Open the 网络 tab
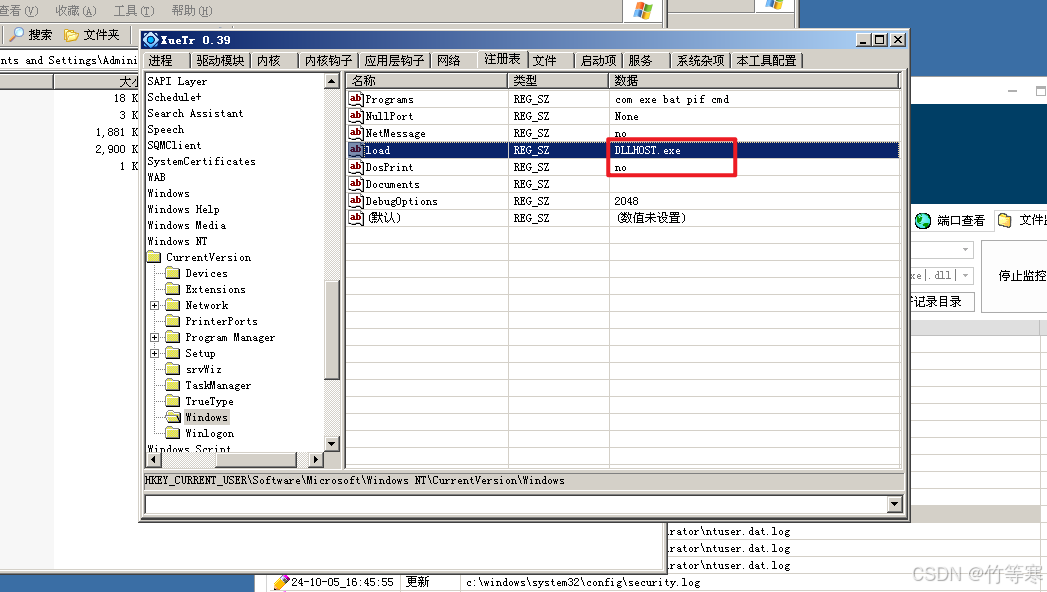 click(x=449, y=61)
